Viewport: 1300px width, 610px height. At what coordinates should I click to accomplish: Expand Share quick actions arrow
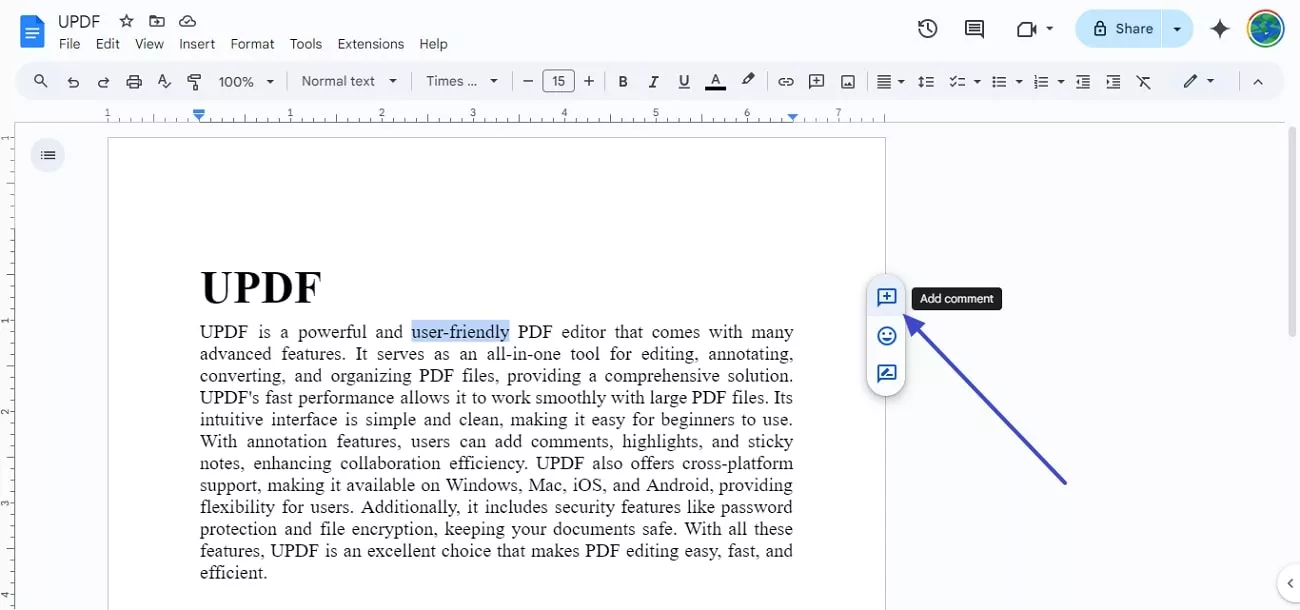click(x=1178, y=29)
